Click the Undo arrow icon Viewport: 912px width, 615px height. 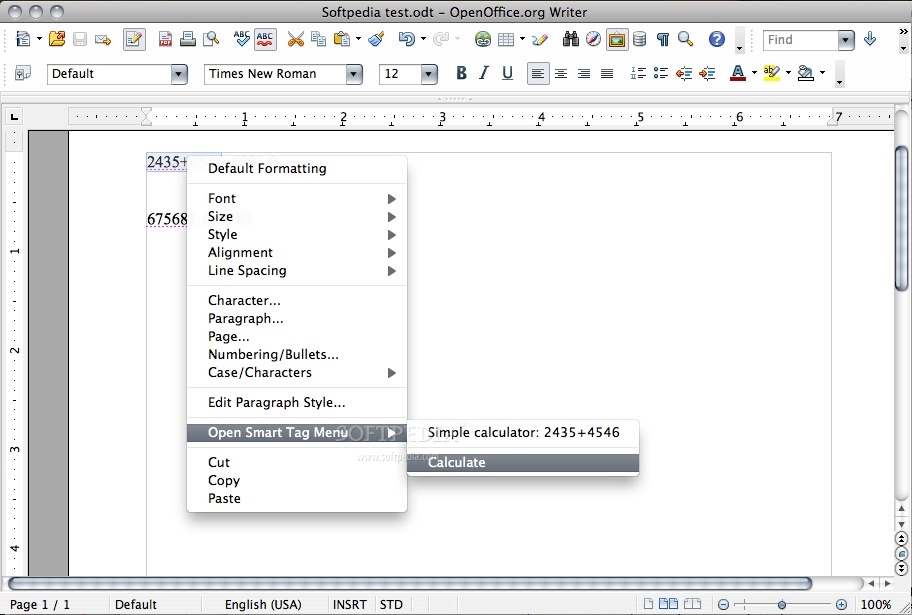pyautogui.click(x=407, y=39)
